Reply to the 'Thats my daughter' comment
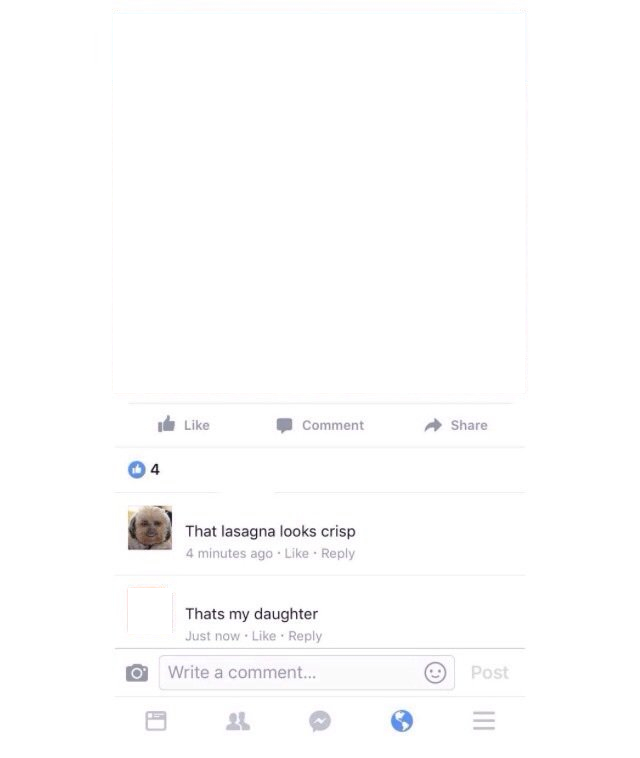Image resolution: width=640 pixels, height=758 pixels. point(305,636)
